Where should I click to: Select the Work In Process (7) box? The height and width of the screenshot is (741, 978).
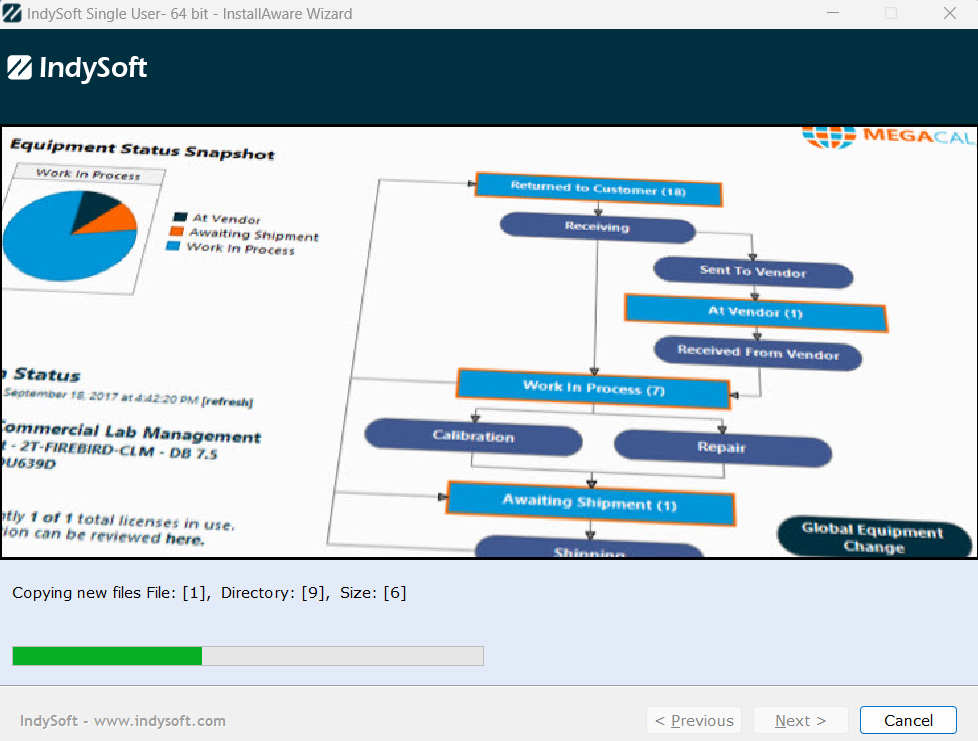594,387
